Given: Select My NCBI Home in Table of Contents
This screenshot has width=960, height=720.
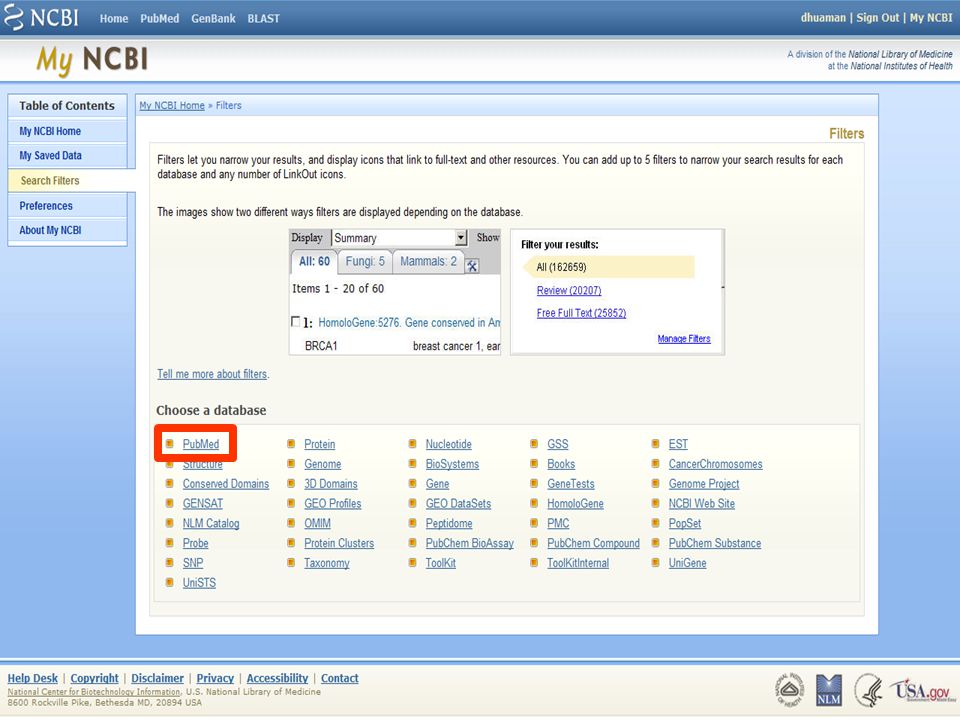Looking at the screenshot, I should tap(67, 131).
